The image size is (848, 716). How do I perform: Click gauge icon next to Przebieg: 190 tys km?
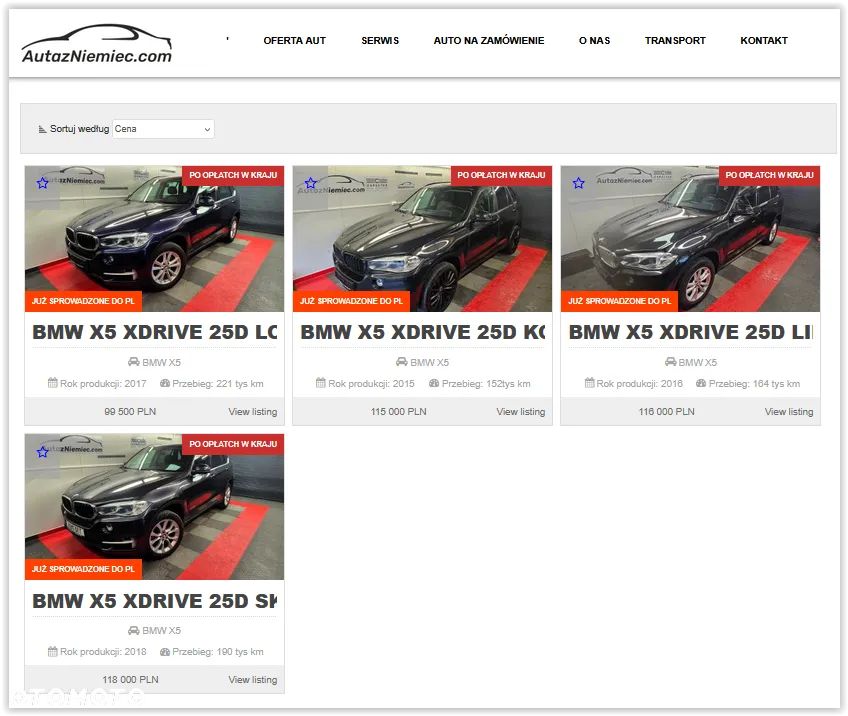[165, 652]
